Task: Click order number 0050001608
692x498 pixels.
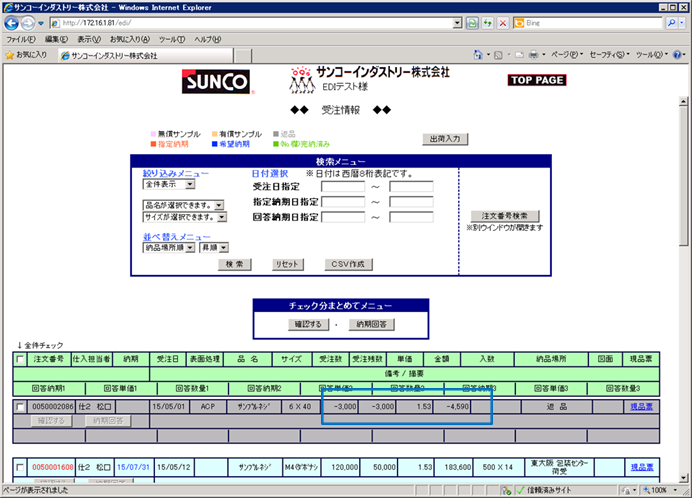Action: (x=53, y=467)
